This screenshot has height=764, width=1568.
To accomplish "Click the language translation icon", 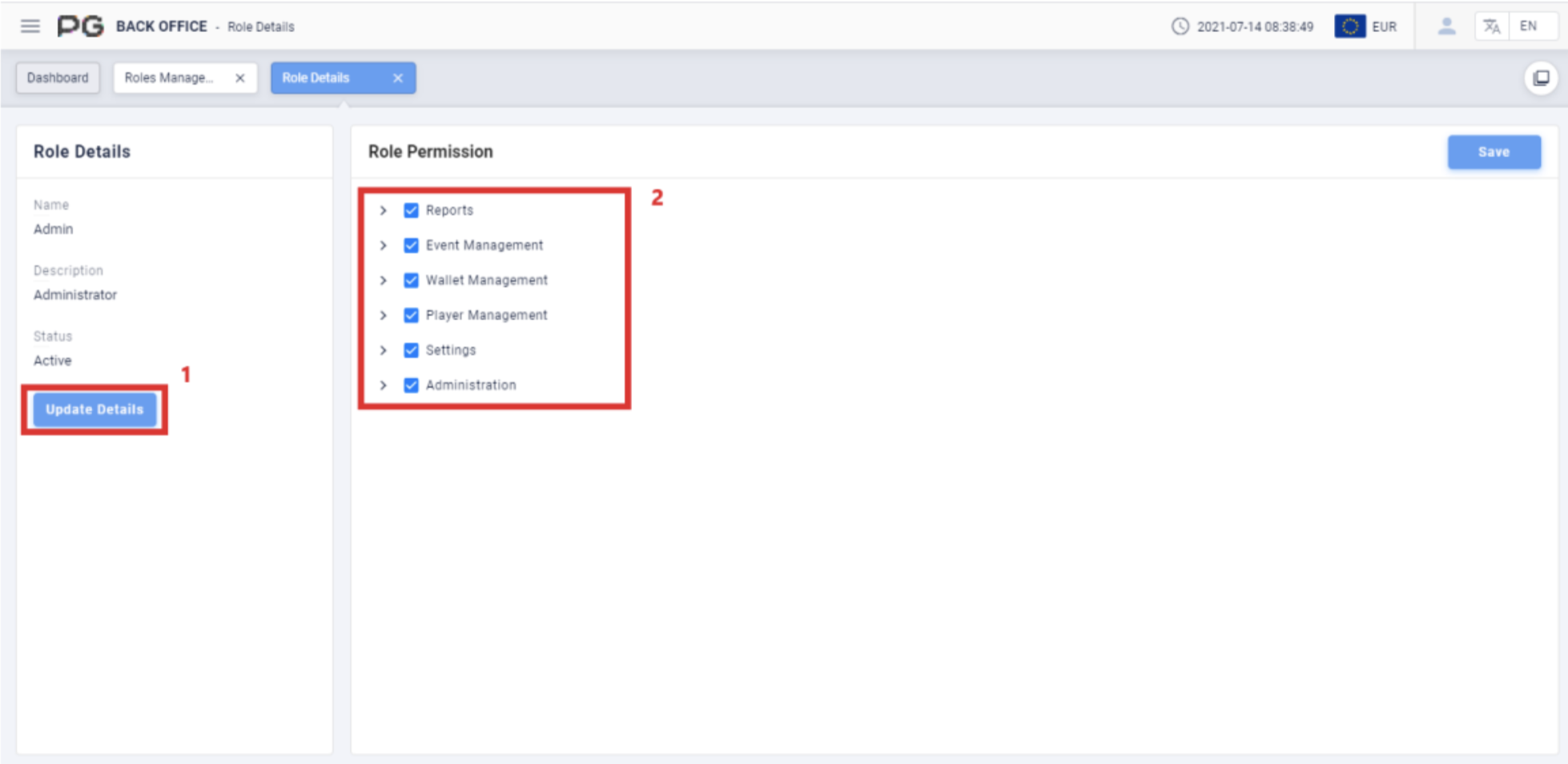I will coord(1491,26).
